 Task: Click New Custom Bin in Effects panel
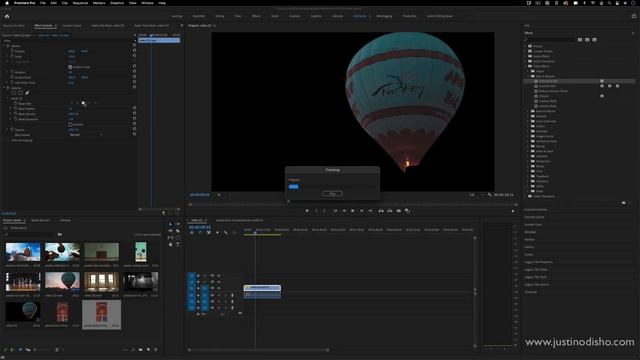pos(624,202)
